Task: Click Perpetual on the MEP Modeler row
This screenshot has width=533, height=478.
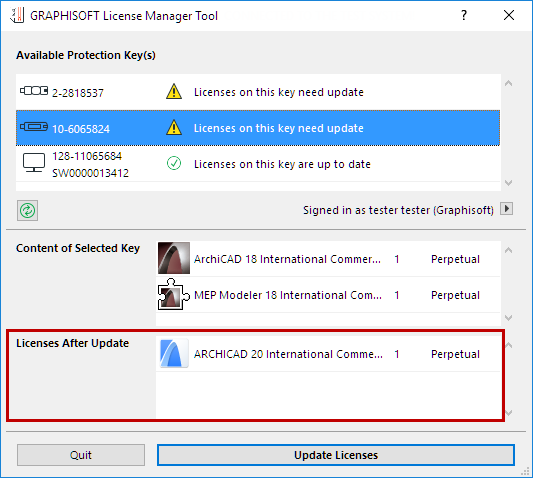Action: pyautogui.click(x=455, y=295)
